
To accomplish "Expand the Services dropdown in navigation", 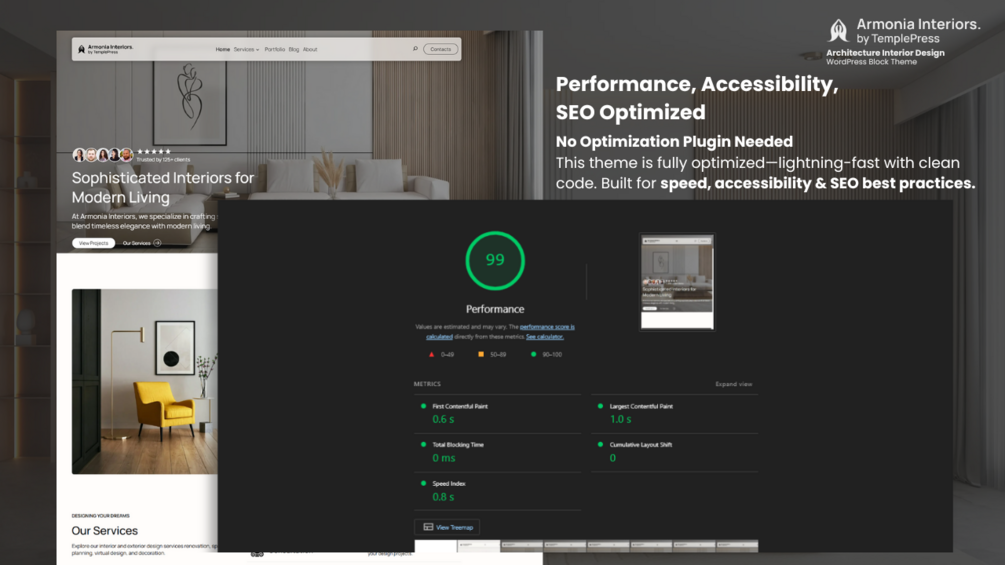I will [246, 49].
